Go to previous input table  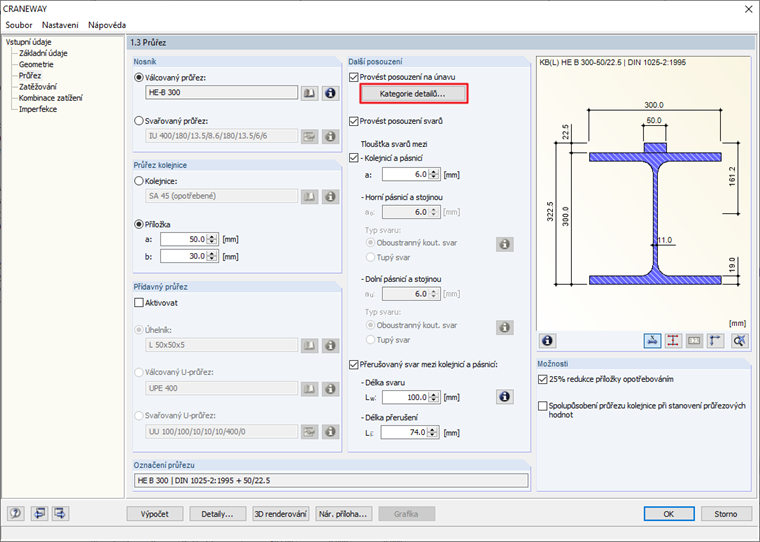click(39, 513)
